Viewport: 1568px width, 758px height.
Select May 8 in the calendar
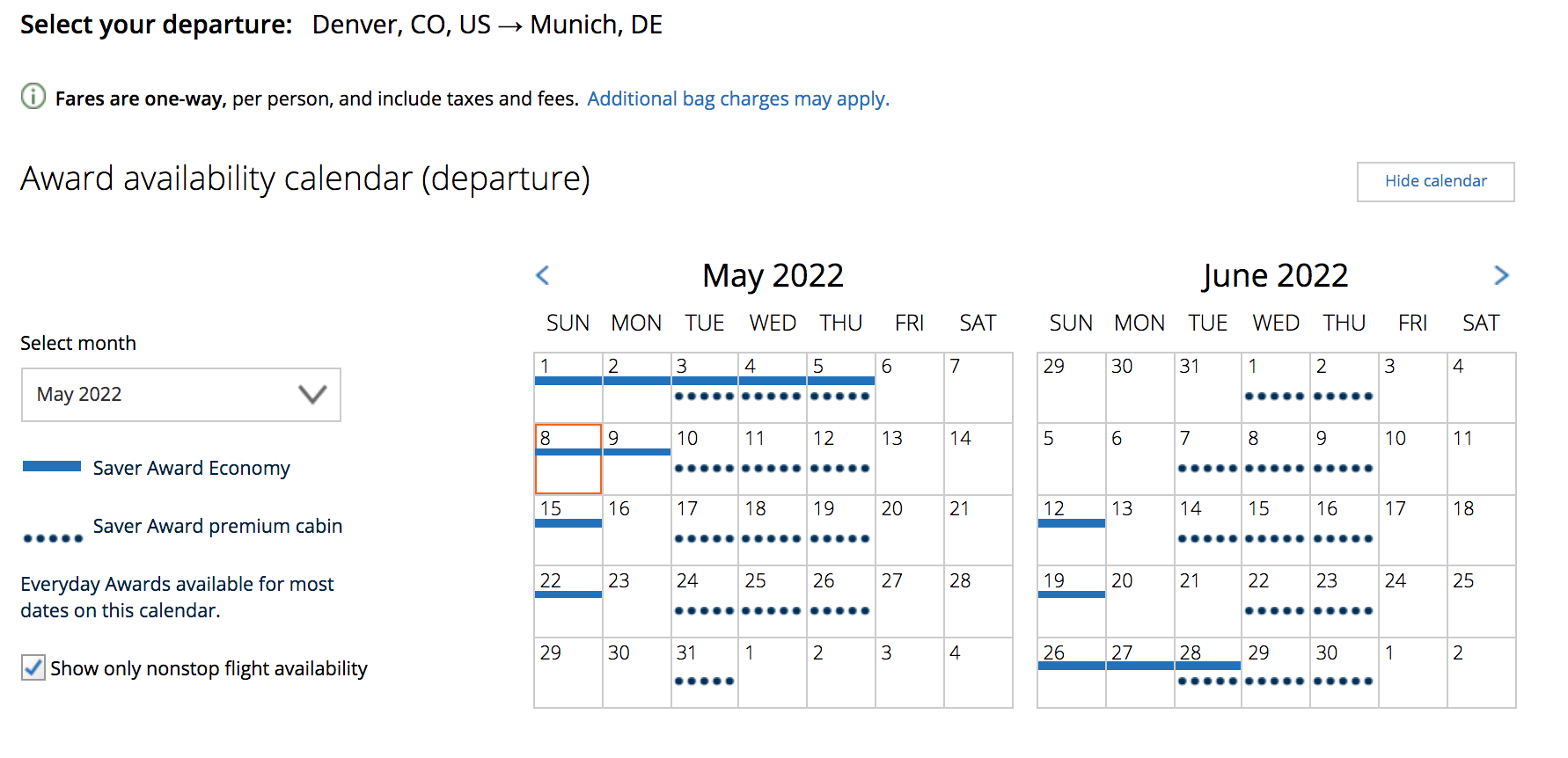[568, 459]
